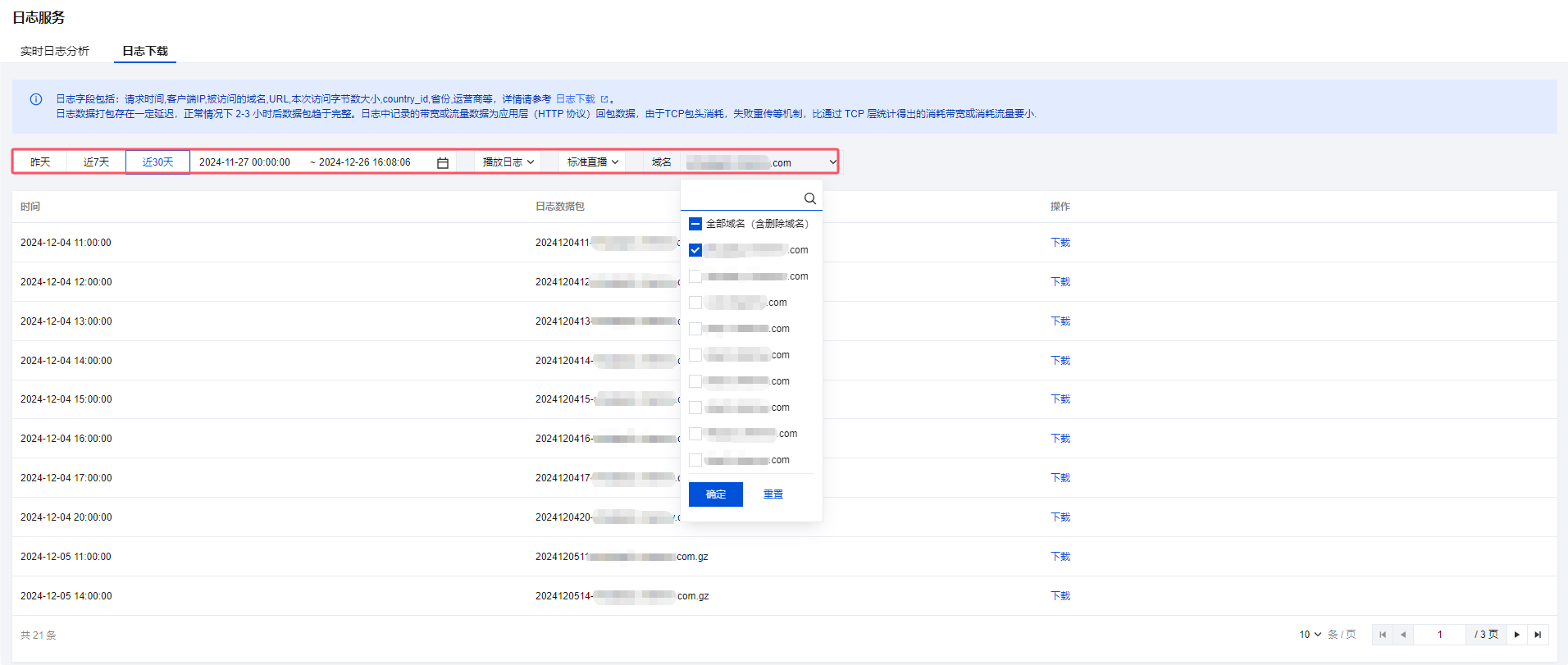This screenshot has width=1568, height=665.
Task: Download the 2024-12-04 11:00:00 log
Action: (x=1060, y=243)
